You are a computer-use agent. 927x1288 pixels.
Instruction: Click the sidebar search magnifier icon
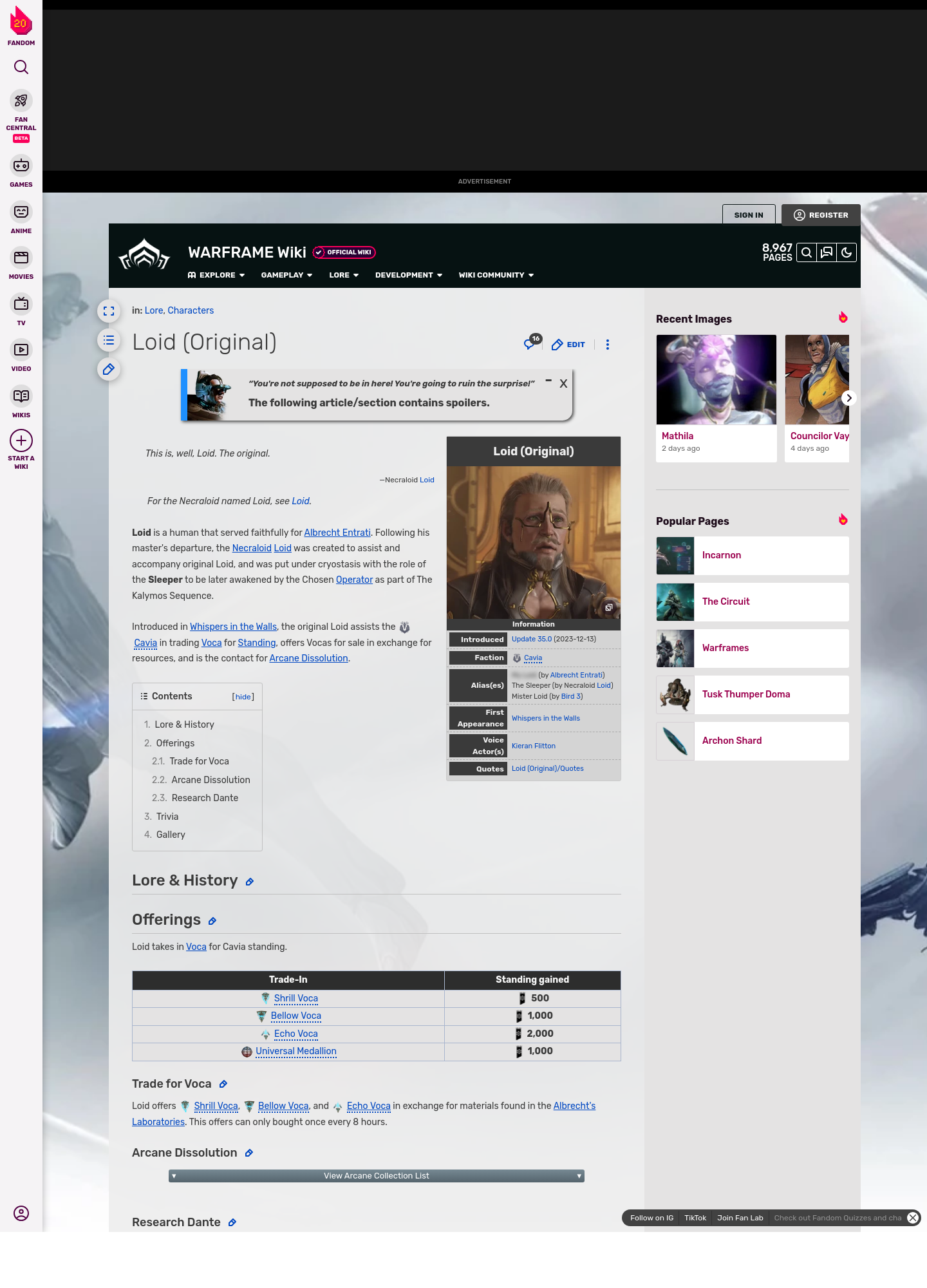pyautogui.click(x=21, y=67)
